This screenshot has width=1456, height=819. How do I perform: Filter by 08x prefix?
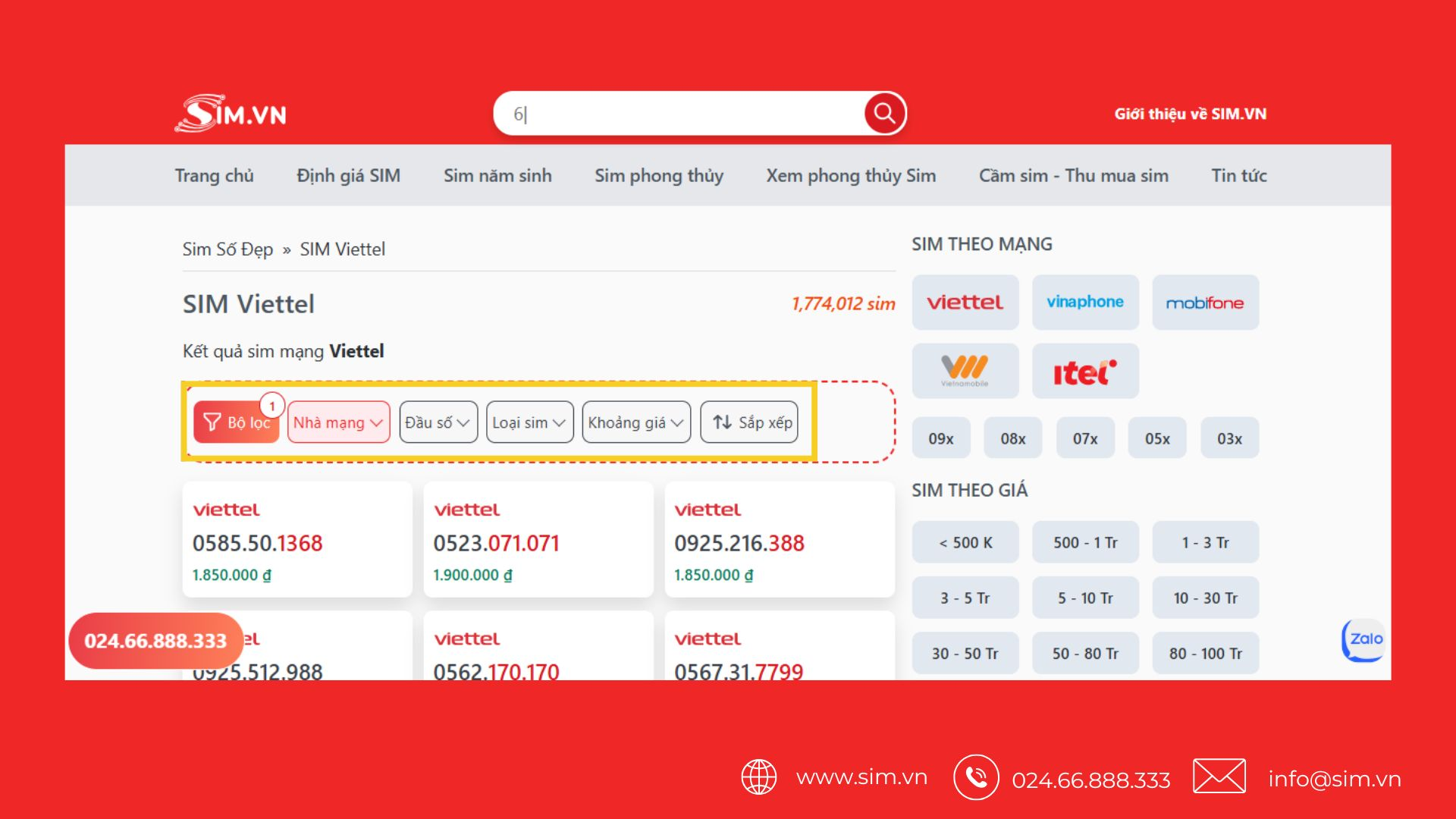(x=1013, y=438)
